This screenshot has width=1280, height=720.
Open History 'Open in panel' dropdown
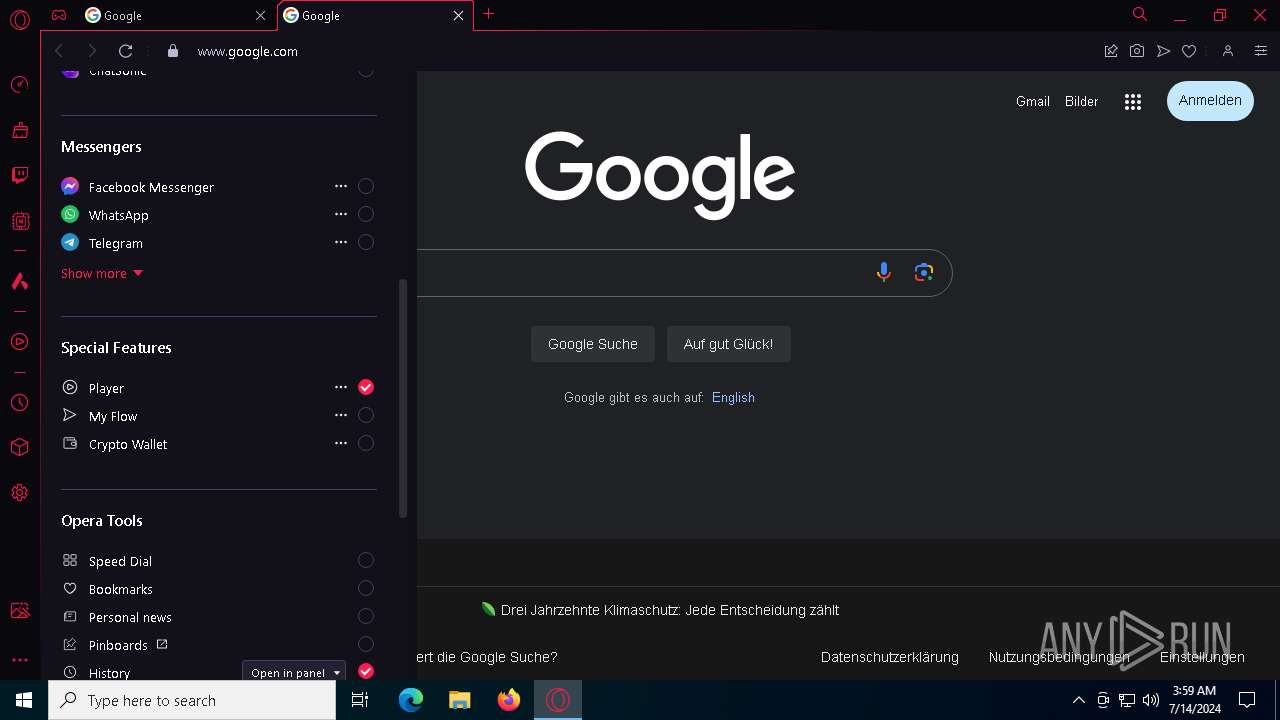pyautogui.click(x=294, y=672)
